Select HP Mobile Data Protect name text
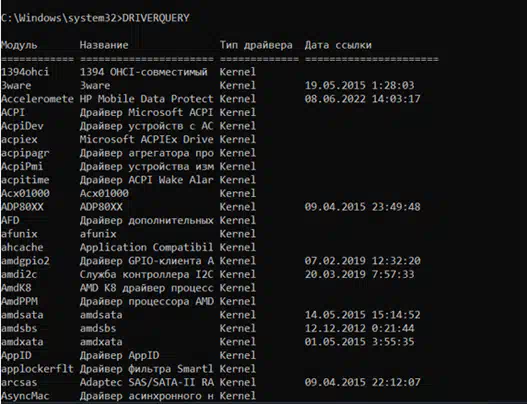Image resolution: width=527 pixels, height=404 pixels. click(x=147, y=99)
